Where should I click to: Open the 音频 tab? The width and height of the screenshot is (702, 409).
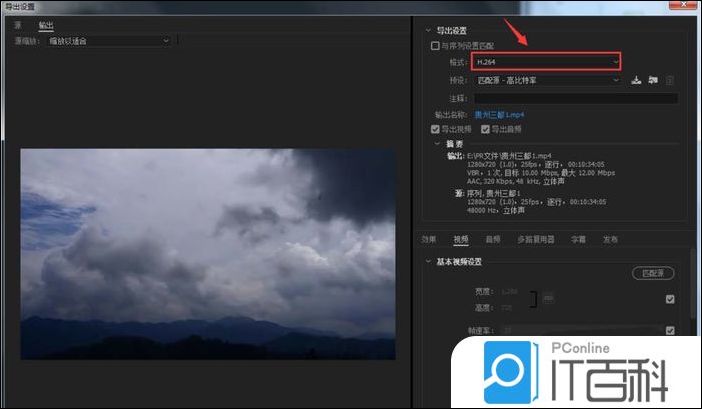pos(493,239)
